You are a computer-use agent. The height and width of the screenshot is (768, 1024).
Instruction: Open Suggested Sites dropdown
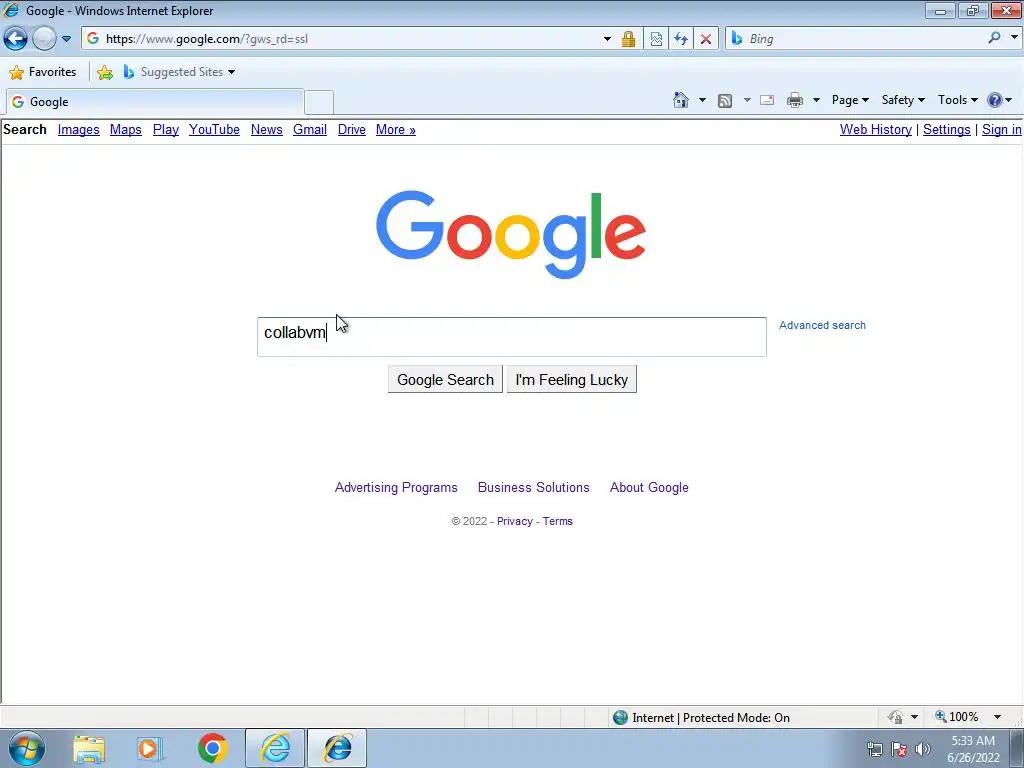pyautogui.click(x=180, y=72)
